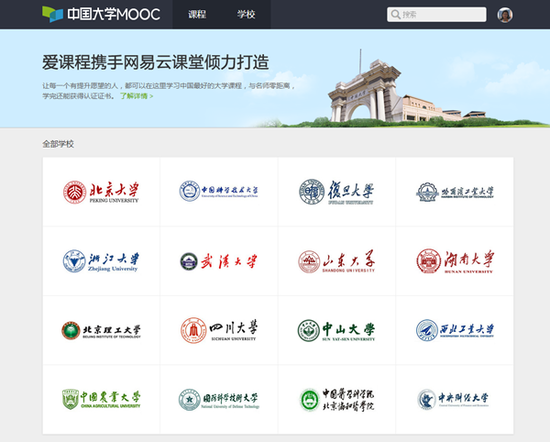This screenshot has width=550, height=442.
Task: Open the user avatar profile
Action: (x=505, y=15)
